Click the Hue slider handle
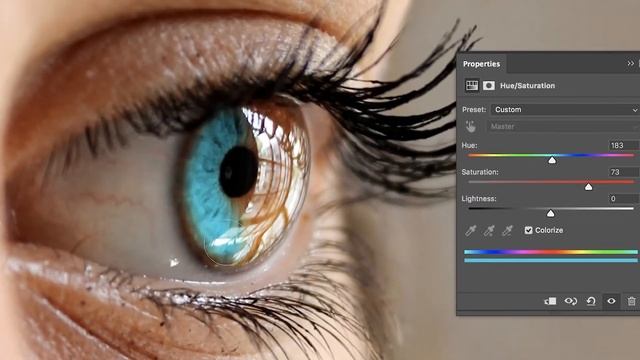The width and height of the screenshot is (640, 360). click(552, 160)
